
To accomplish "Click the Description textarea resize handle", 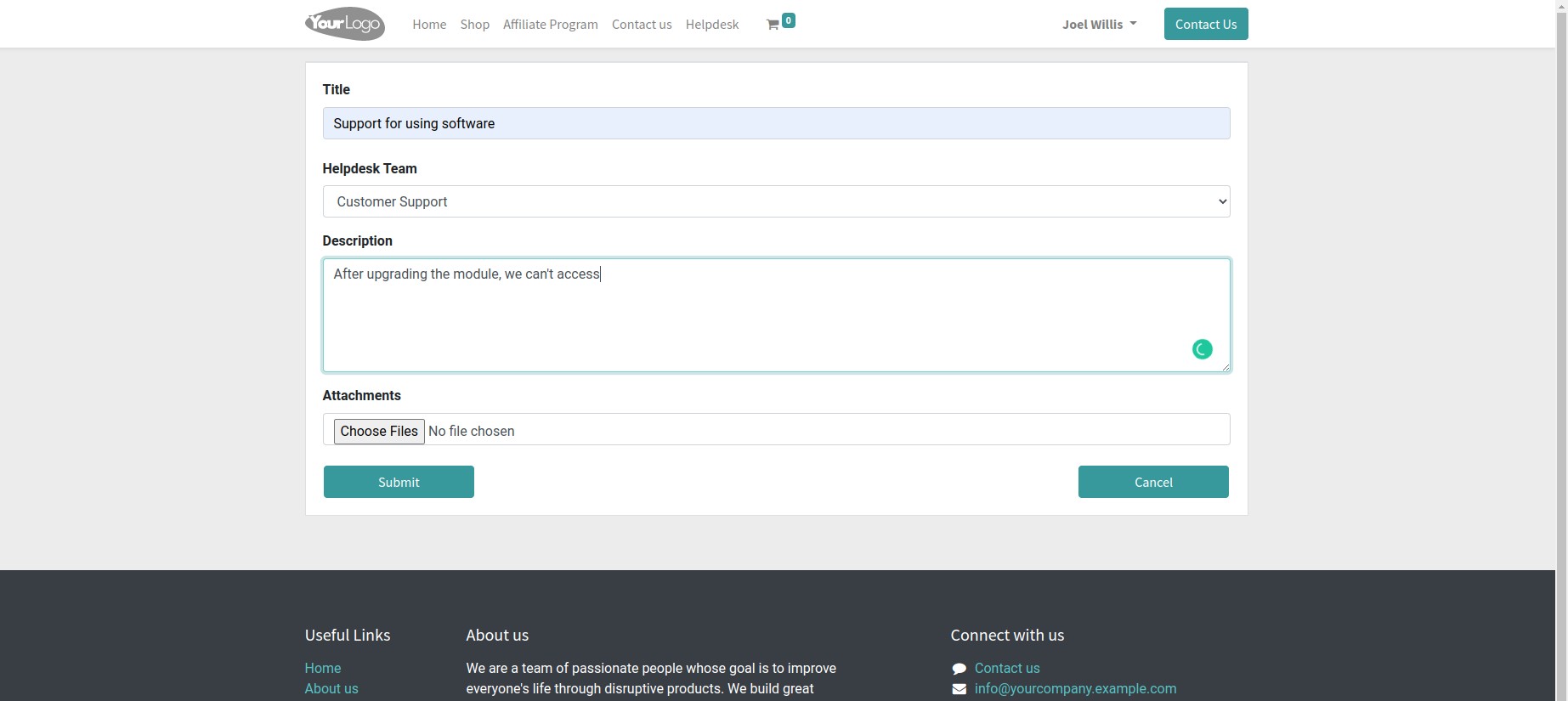I will pos(1225,366).
